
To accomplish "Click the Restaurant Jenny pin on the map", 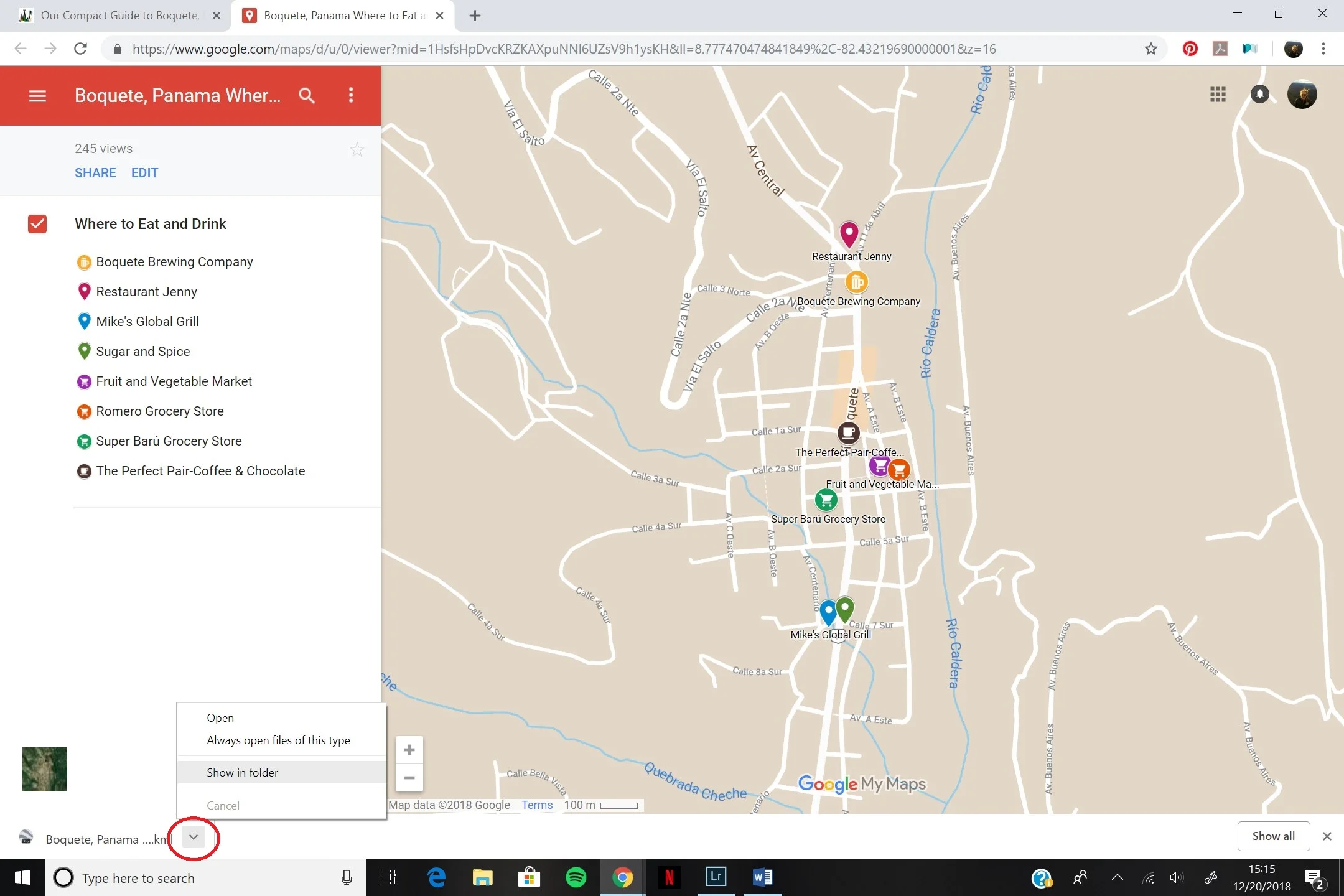I will click(849, 235).
